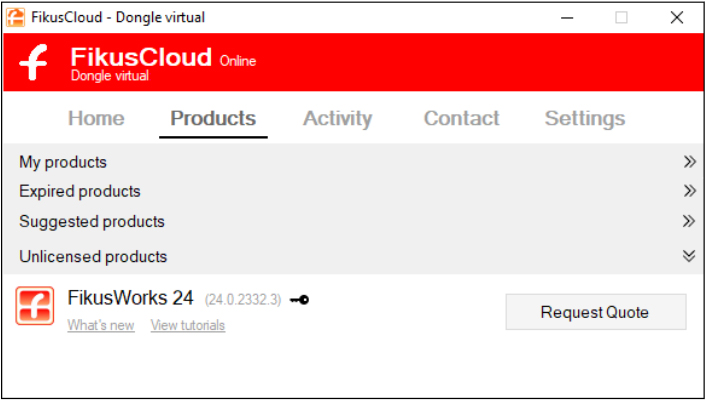Image resolution: width=707 pixels, height=401 pixels.
Task: Expand the Expired products chevron
Action: [689, 191]
